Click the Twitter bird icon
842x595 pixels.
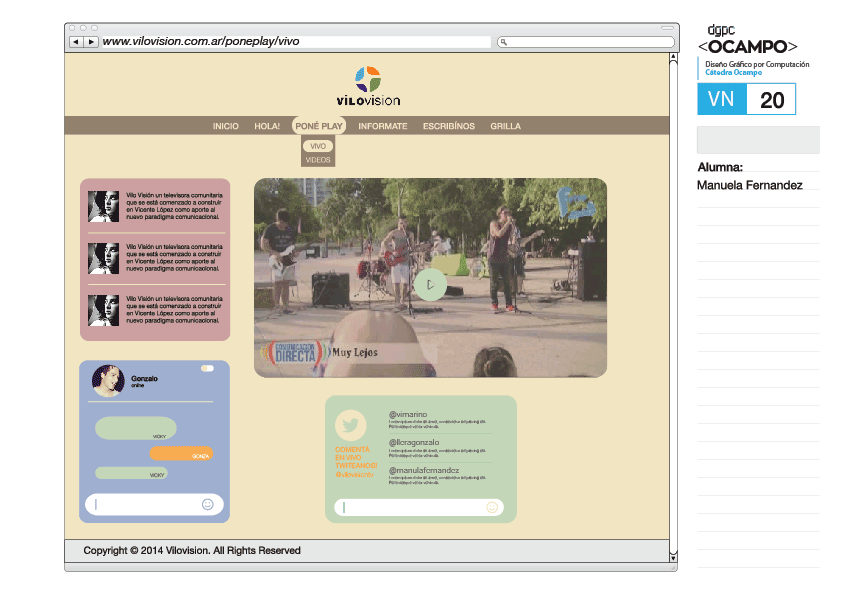tap(350, 425)
